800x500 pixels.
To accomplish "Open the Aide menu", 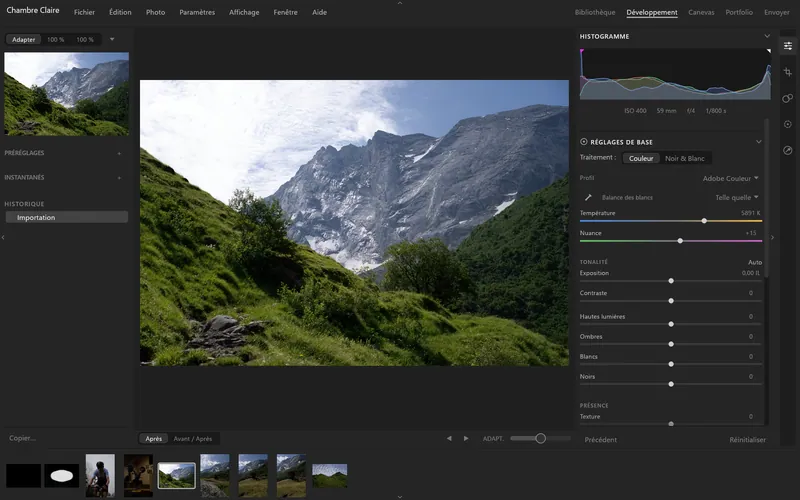I will (319, 12).
